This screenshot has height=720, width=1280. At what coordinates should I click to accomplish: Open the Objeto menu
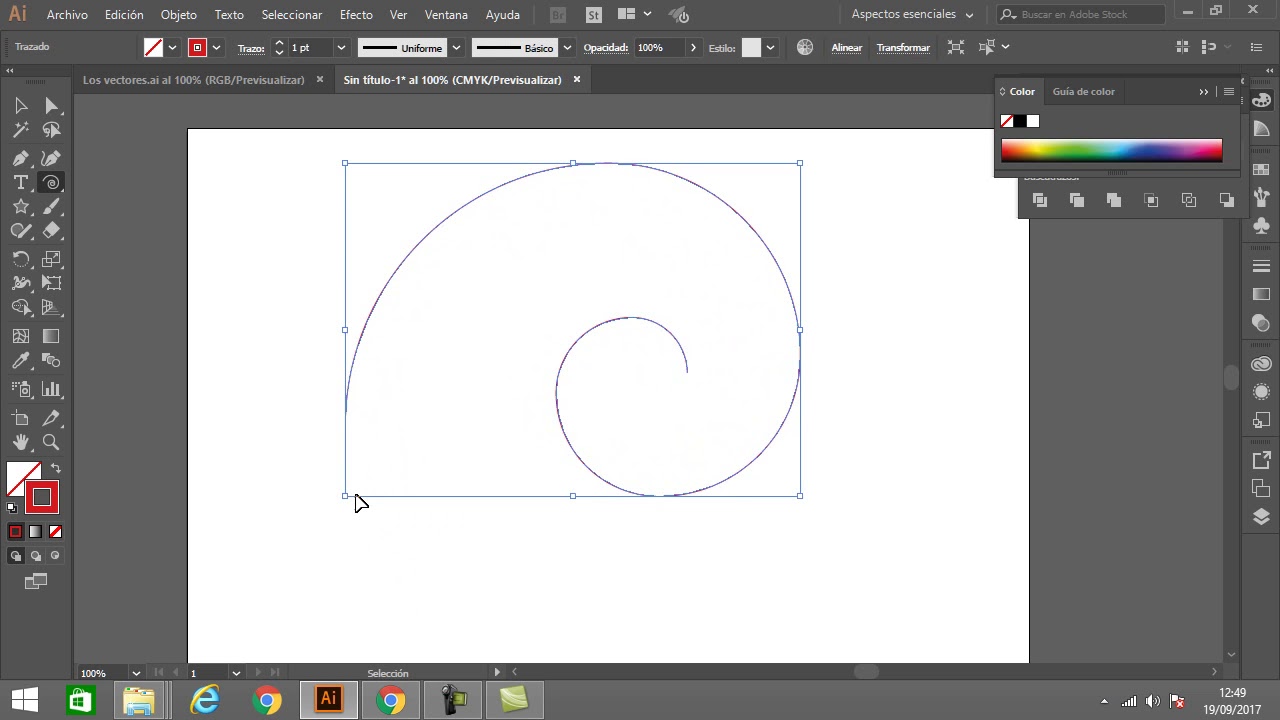click(x=179, y=15)
